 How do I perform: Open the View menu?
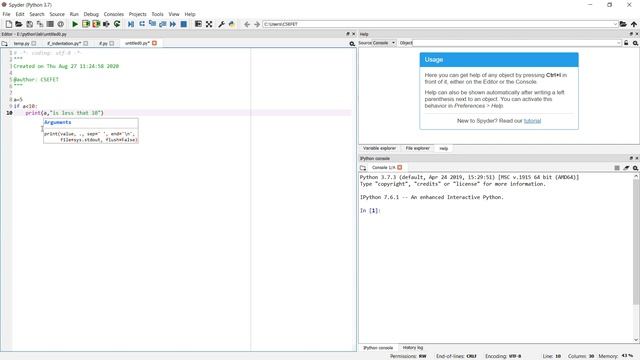(174, 14)
